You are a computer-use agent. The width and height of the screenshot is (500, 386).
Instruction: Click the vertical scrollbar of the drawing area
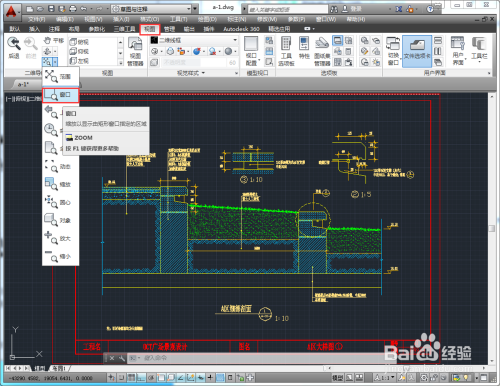pyautogui.click(x=492, y=229)
